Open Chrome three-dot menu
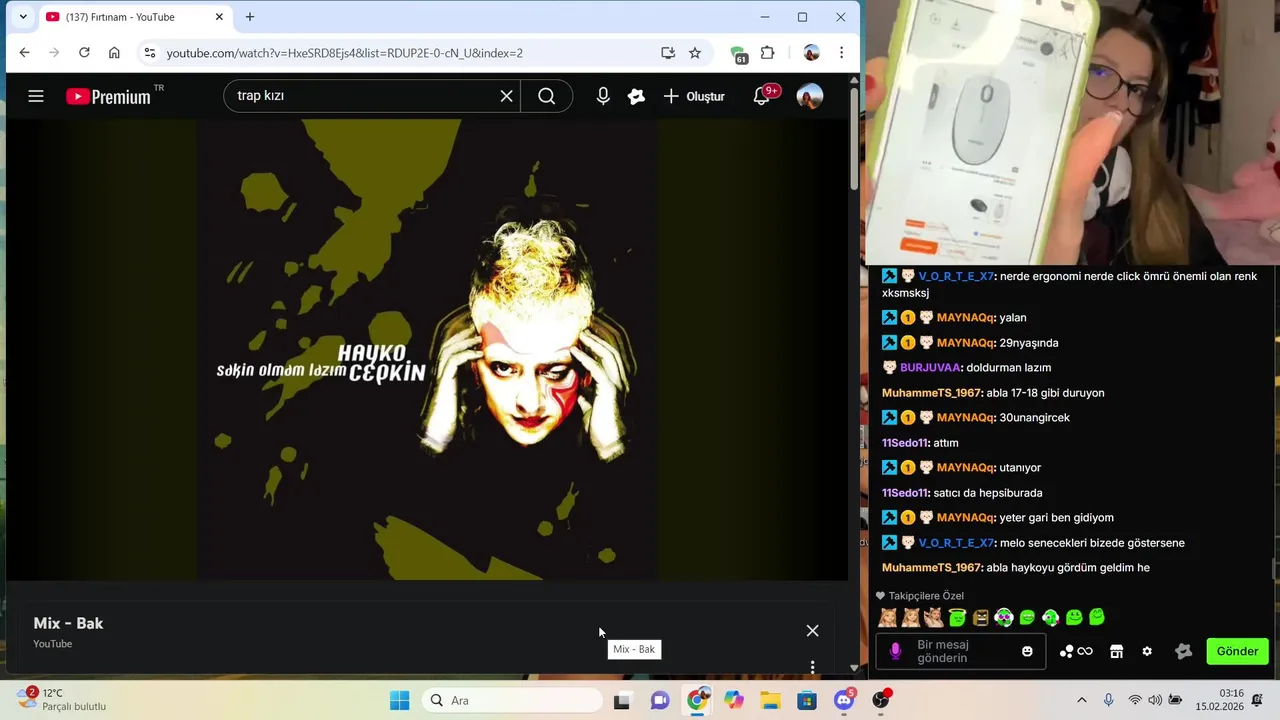 tap(841, 53)
